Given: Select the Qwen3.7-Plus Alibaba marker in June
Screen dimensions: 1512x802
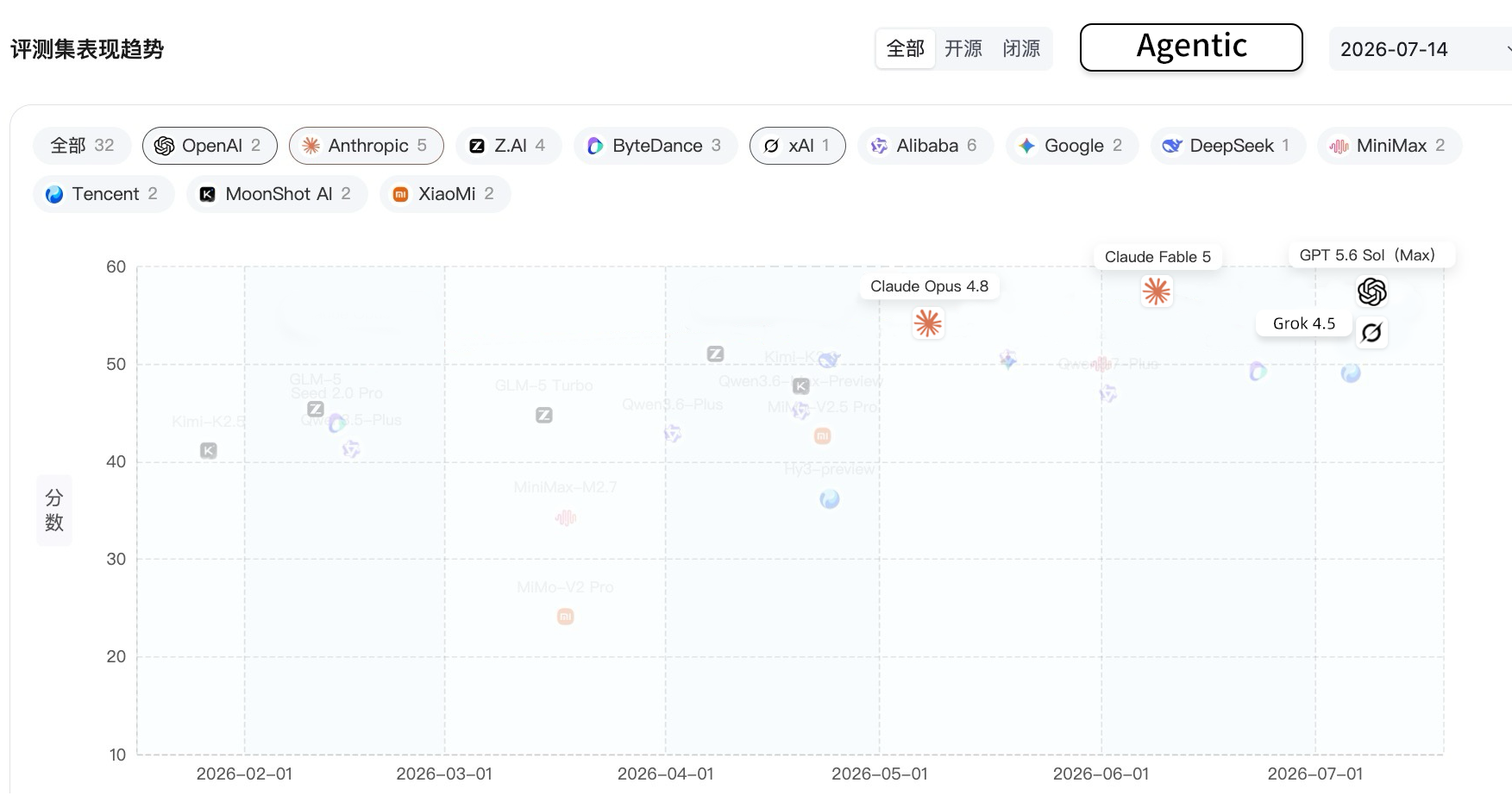Looking at the screenshot, I should (x=1108, y=393).
